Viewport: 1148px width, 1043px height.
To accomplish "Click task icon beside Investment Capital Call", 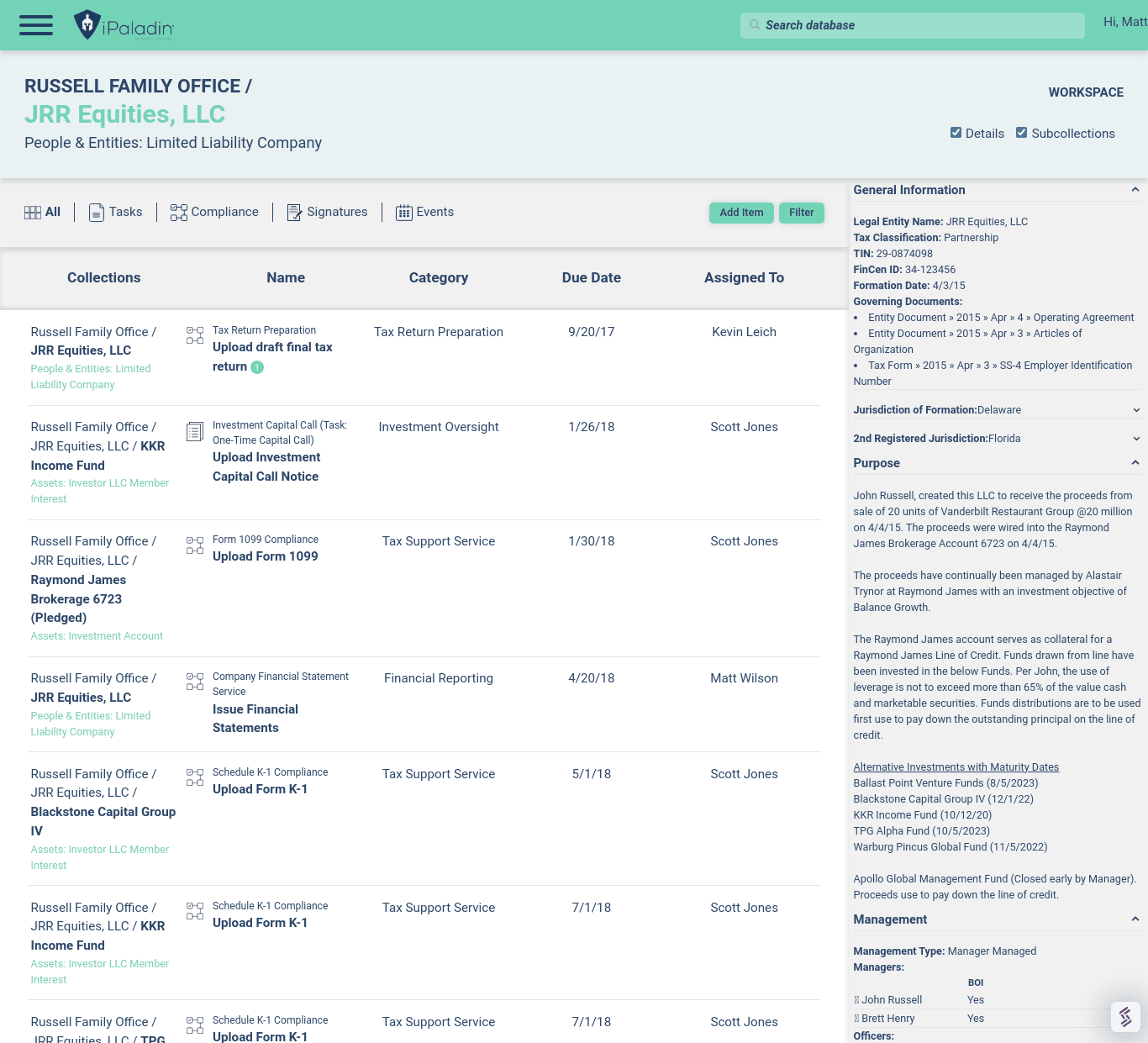I will pyautogui.click(x=195, y=432).
